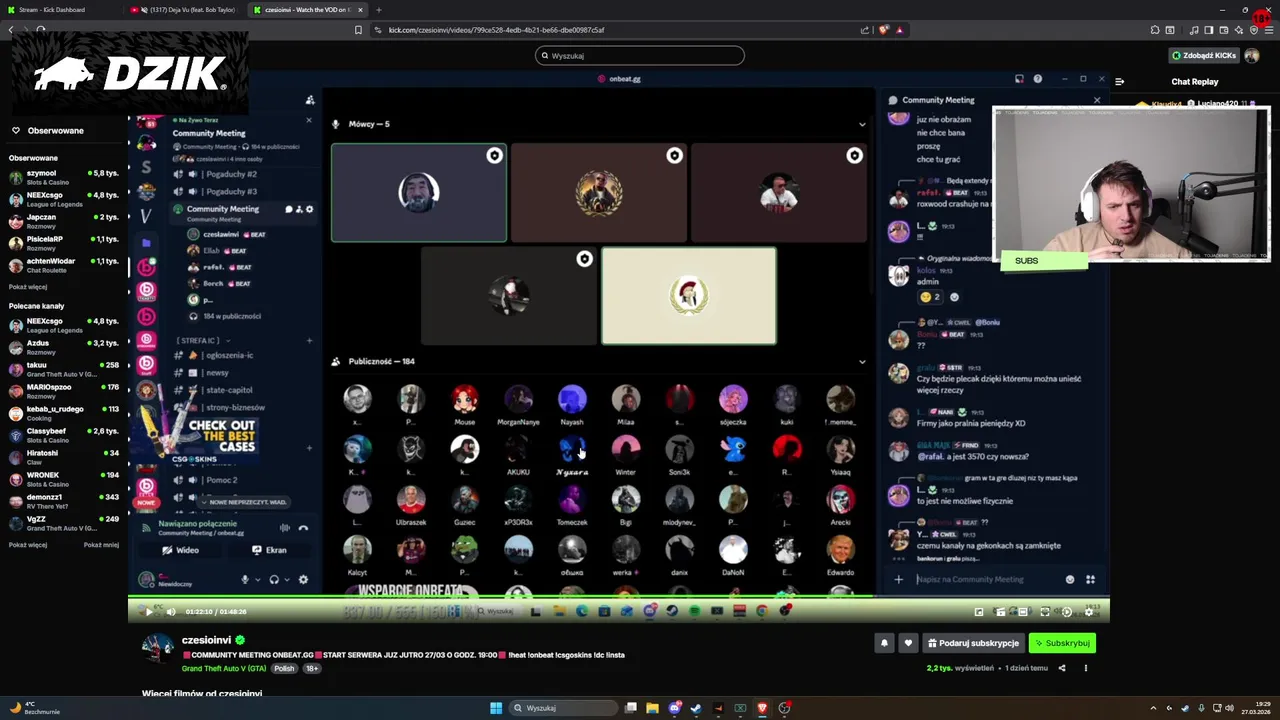Open emoji picker in Community Meeting chat
This screenshot has height=720, width=1280.
tap(1070, 579)
